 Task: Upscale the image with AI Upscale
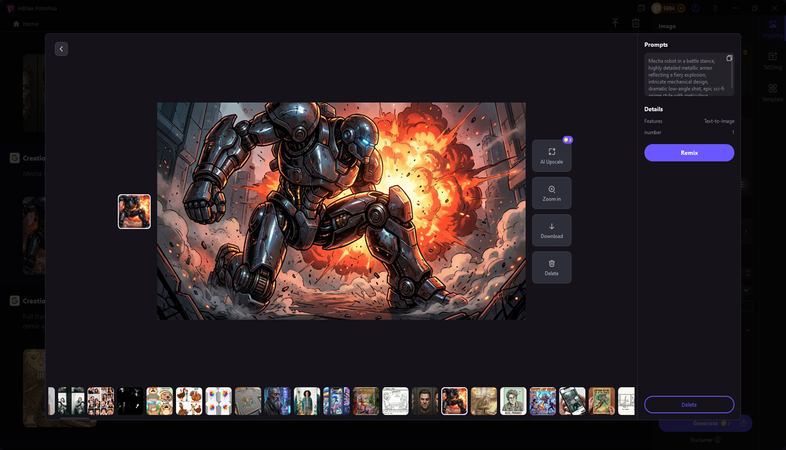point(551,155)
